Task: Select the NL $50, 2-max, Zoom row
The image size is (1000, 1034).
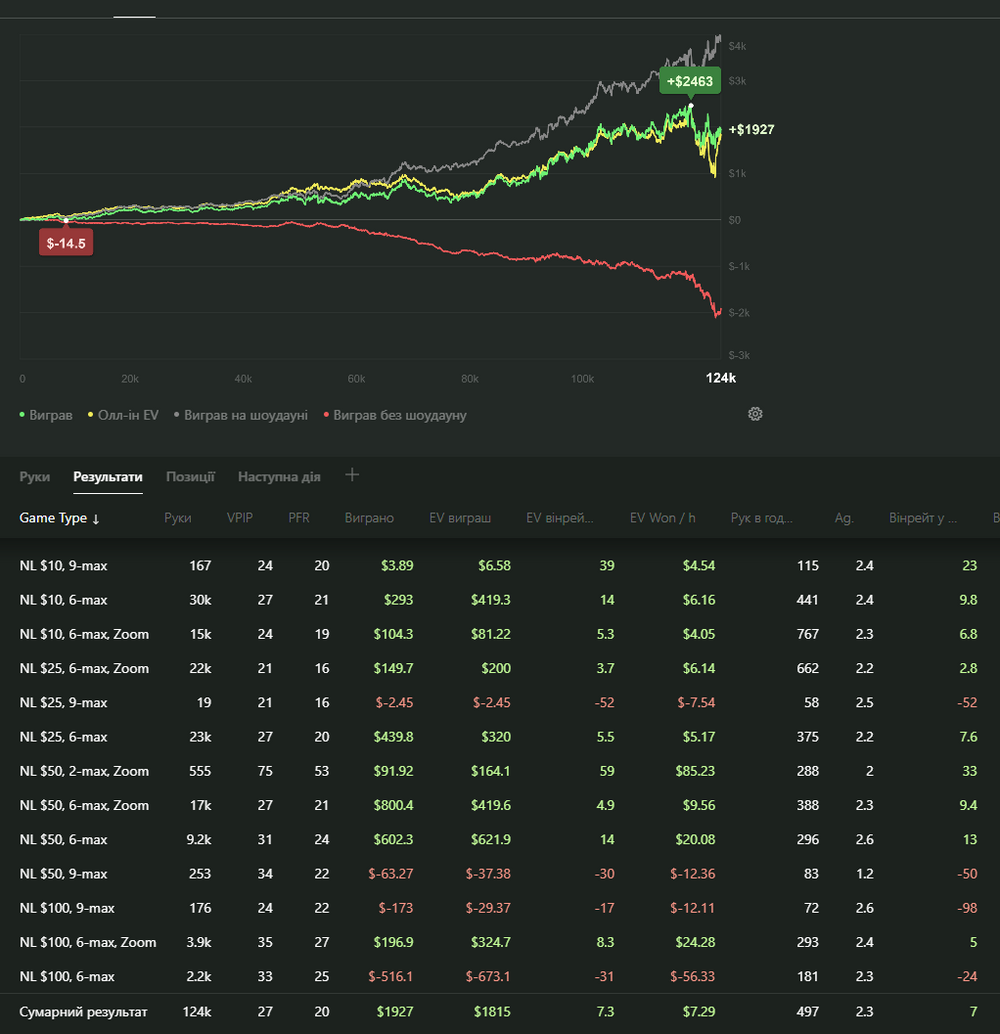Action: coord(84,771)
